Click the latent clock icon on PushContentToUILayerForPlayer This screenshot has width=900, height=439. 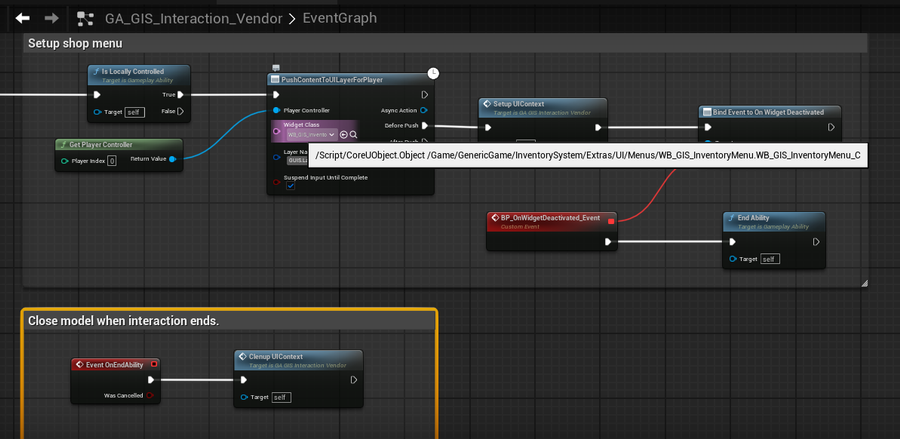click(434, 73)
